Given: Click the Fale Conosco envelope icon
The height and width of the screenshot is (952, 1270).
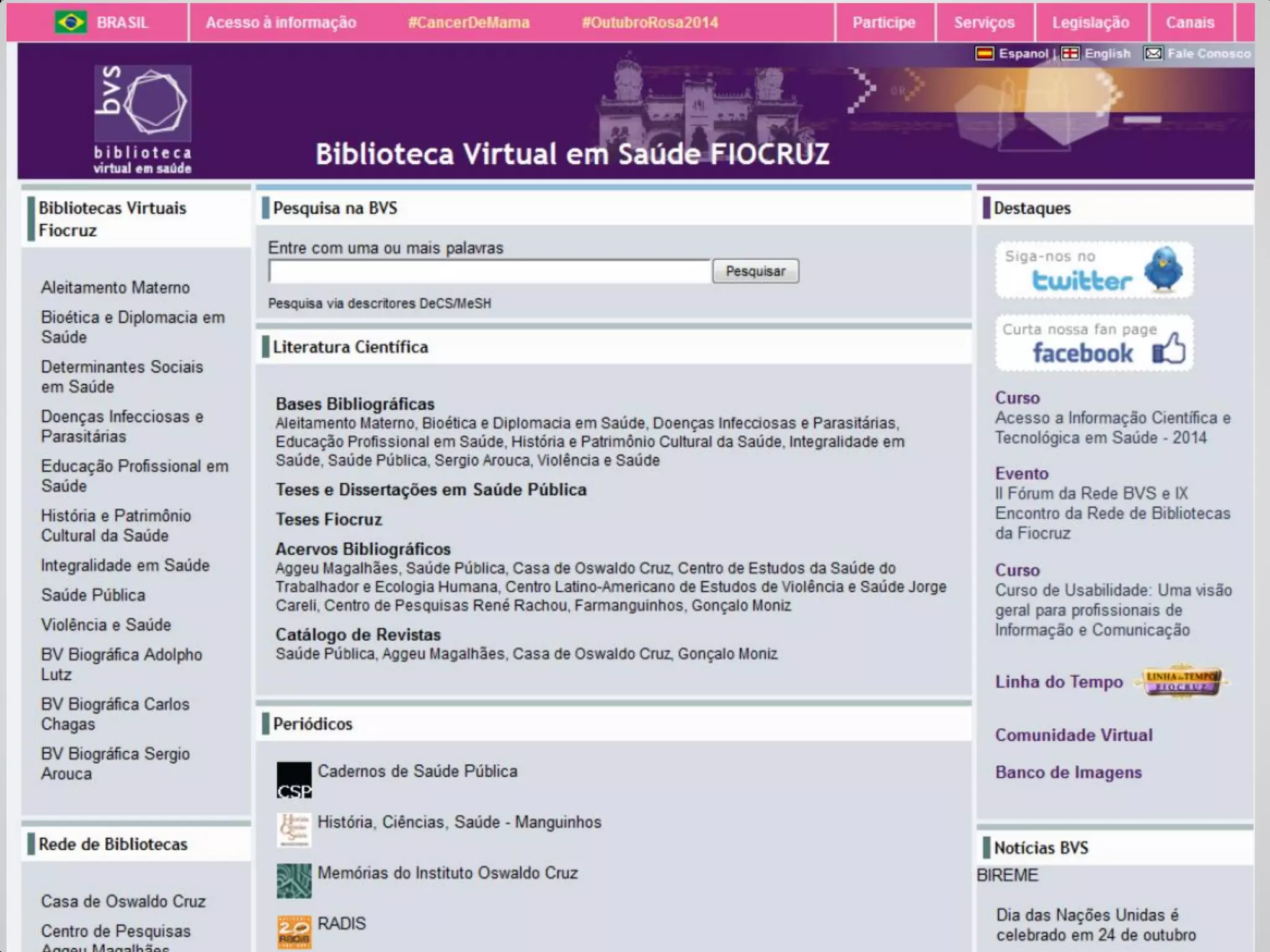Looking at the screenshot, I should [x=1153, y=54].
